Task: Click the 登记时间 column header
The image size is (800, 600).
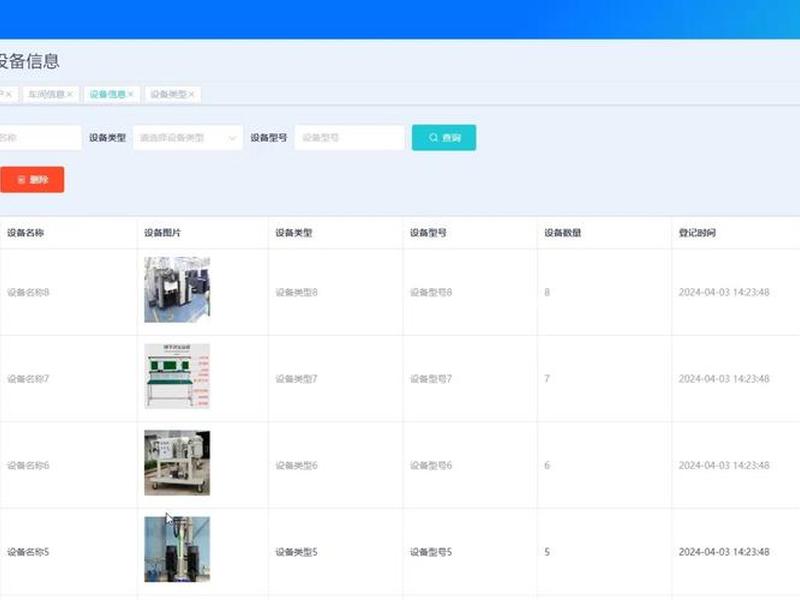Action: coord(697,233)
